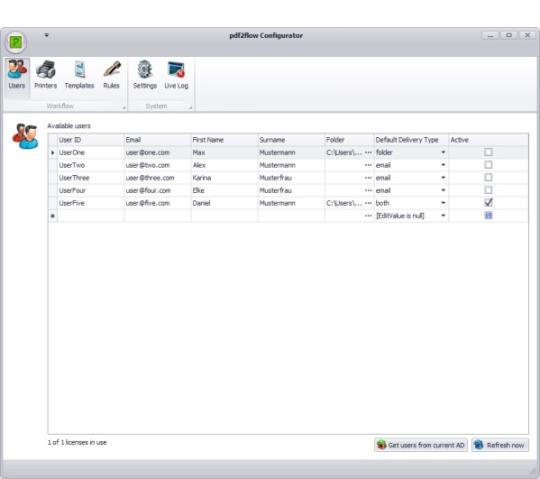The height and width of the screenshot is (479, 540).
Task: Uncheck Active checkbox for UserFive
Action: [488, 203]
